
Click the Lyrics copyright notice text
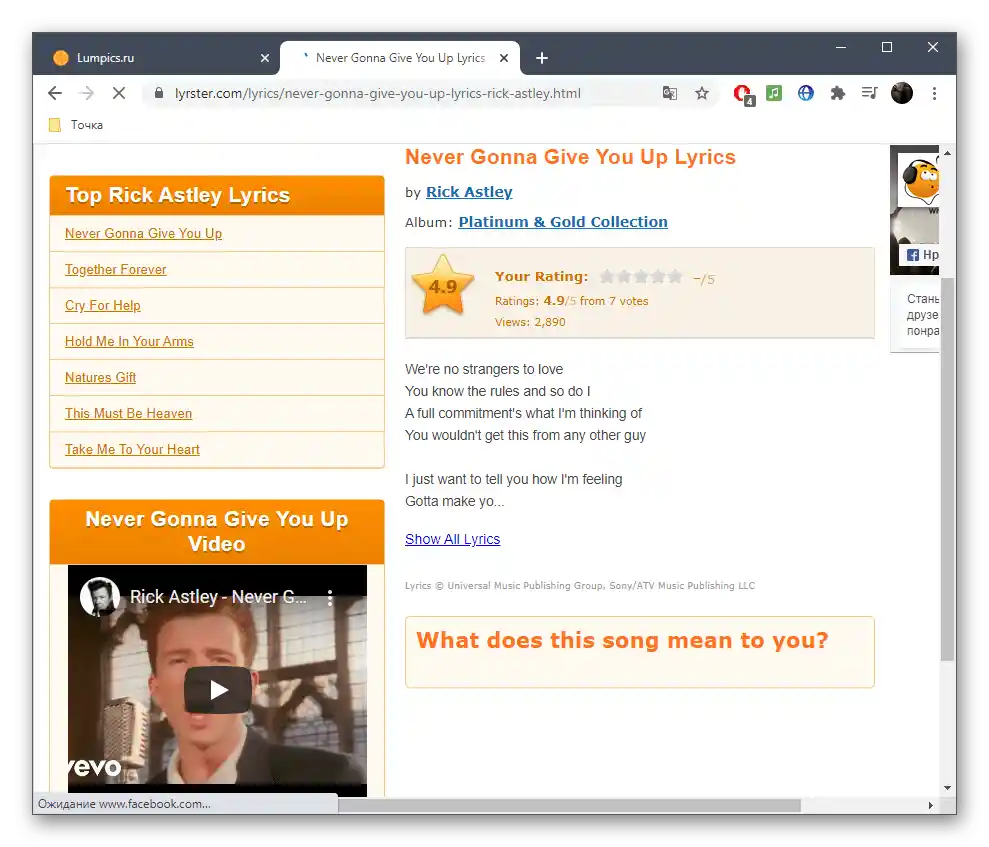pos(580,585)
